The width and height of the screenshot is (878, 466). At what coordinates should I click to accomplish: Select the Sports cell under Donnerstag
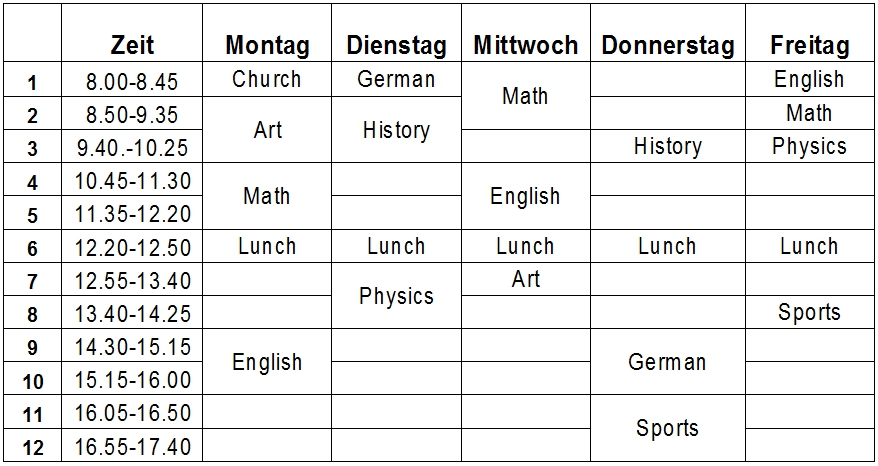(668, 428)
